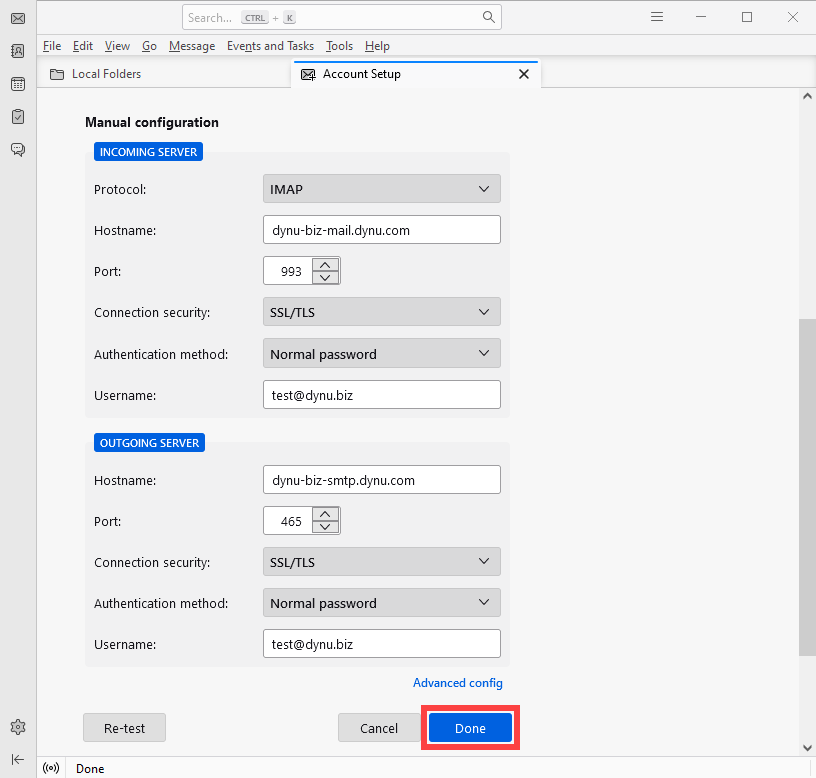Increase the outgoing port 465 value
Screen dimensions: 816x778
[x=325, y=515]
